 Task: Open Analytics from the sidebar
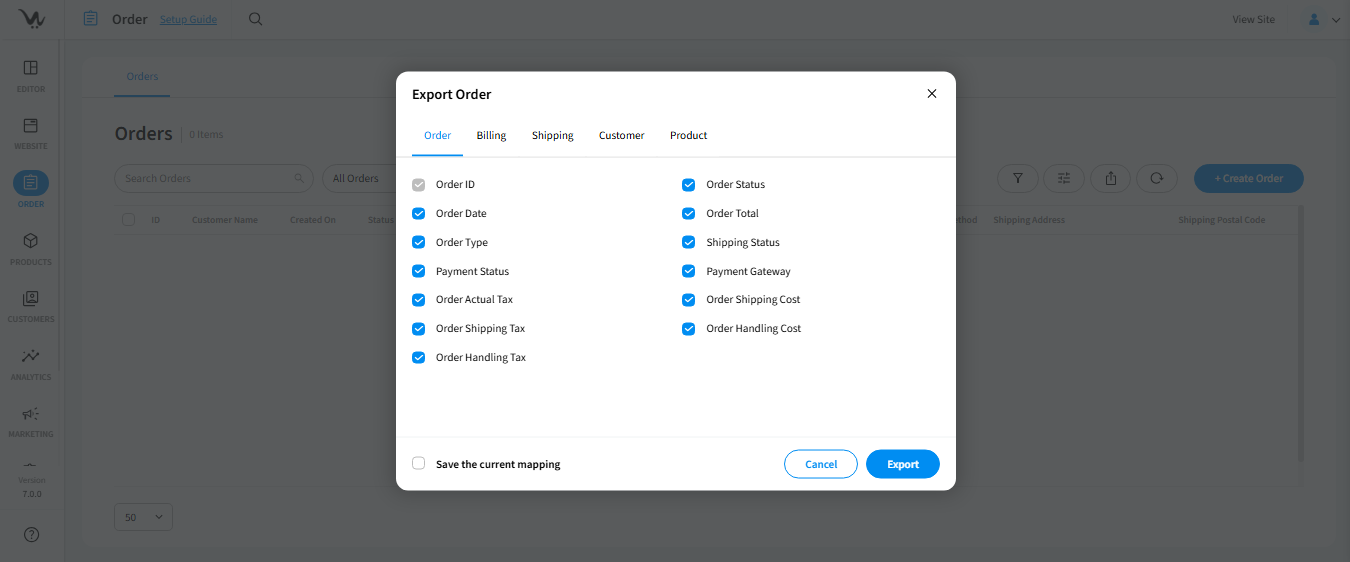pyautogui.click(x=31, y=357)
